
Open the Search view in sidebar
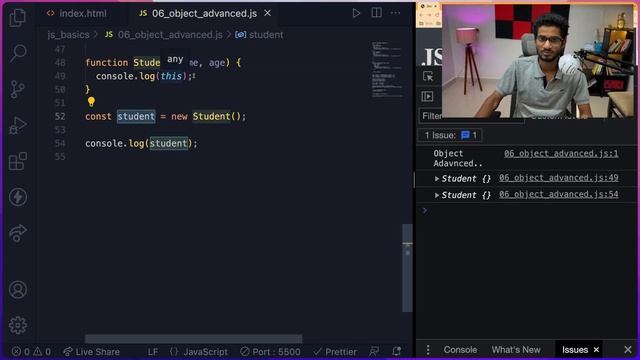pyautogui.click(x=18, y=53)
